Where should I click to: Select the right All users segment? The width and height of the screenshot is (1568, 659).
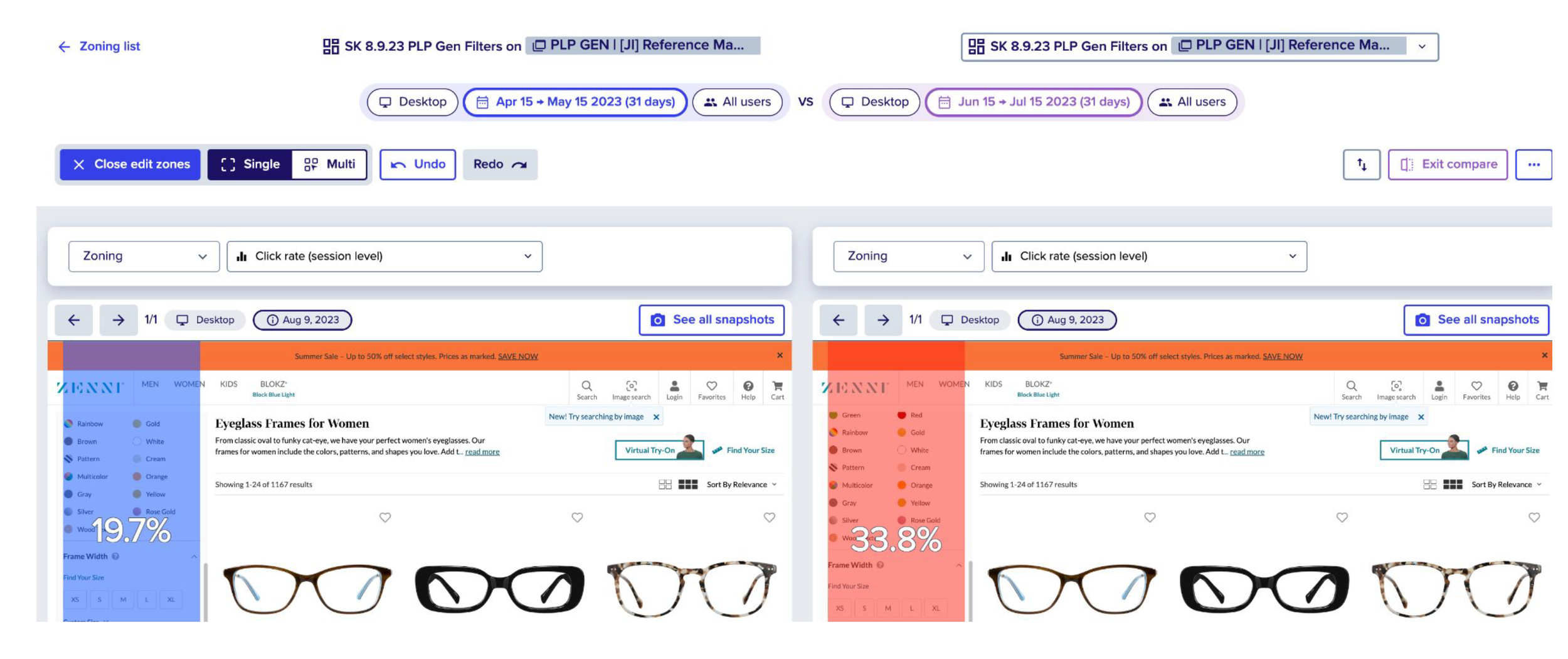(x=1192, y=102)
